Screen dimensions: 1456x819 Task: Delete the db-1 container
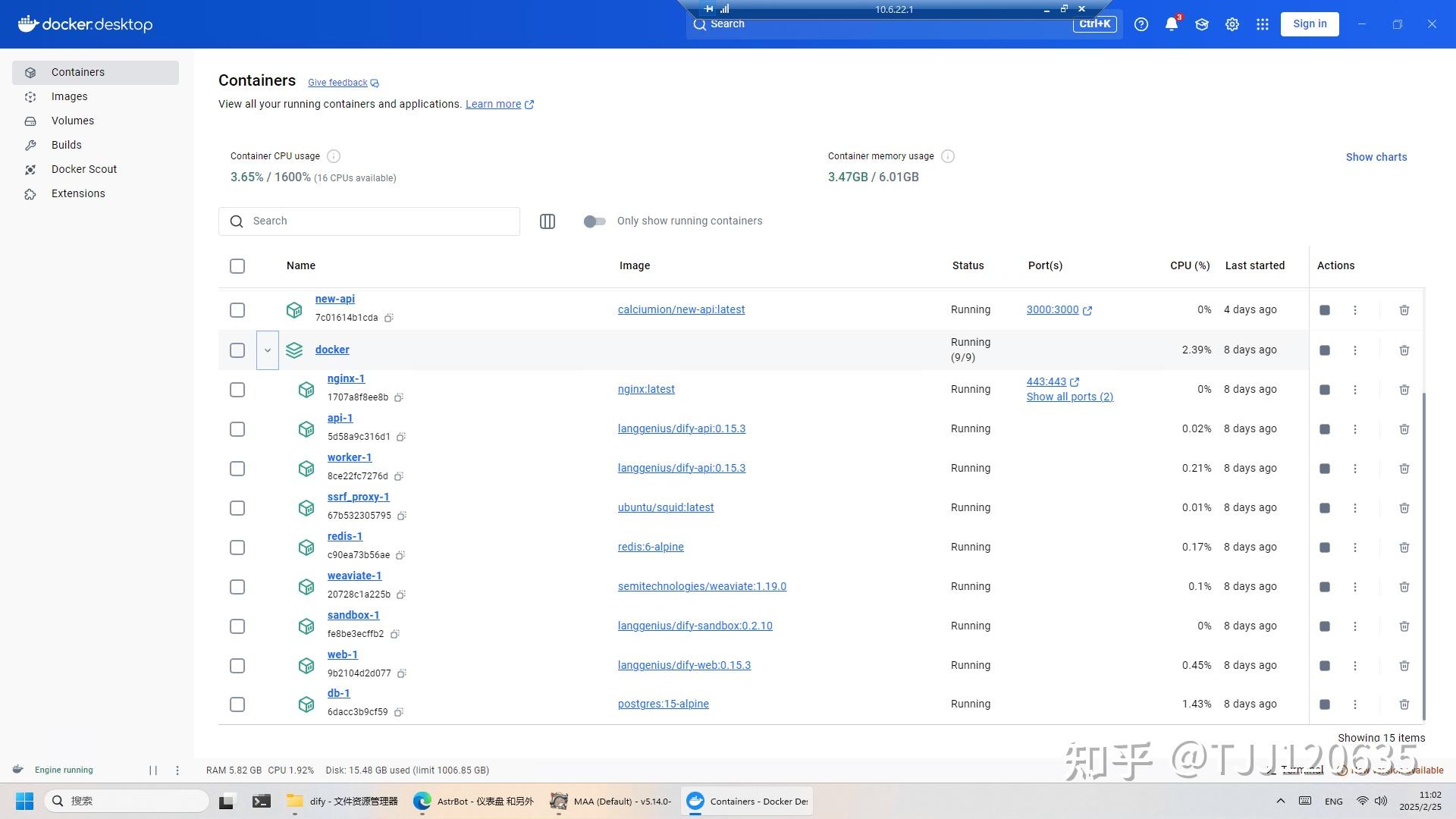1404,704
